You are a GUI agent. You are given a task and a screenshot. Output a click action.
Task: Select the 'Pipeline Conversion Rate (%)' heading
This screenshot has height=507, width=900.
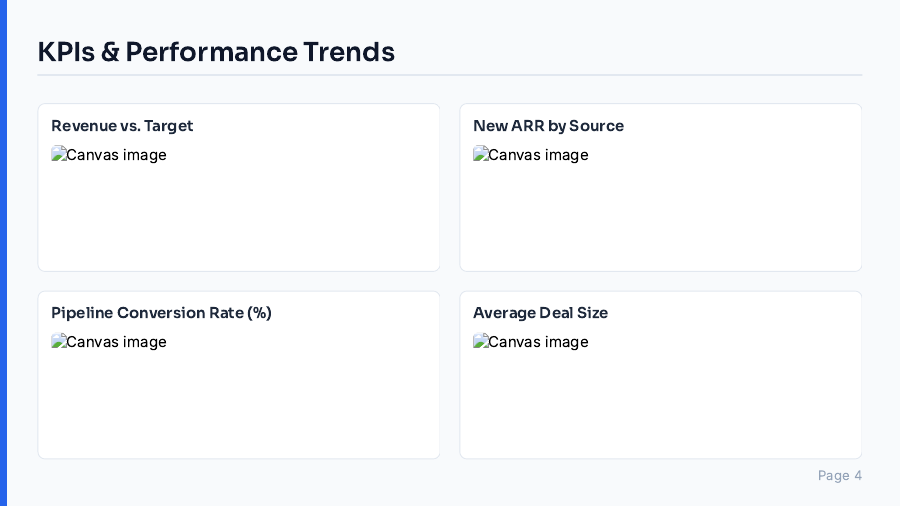click(161, 313)
